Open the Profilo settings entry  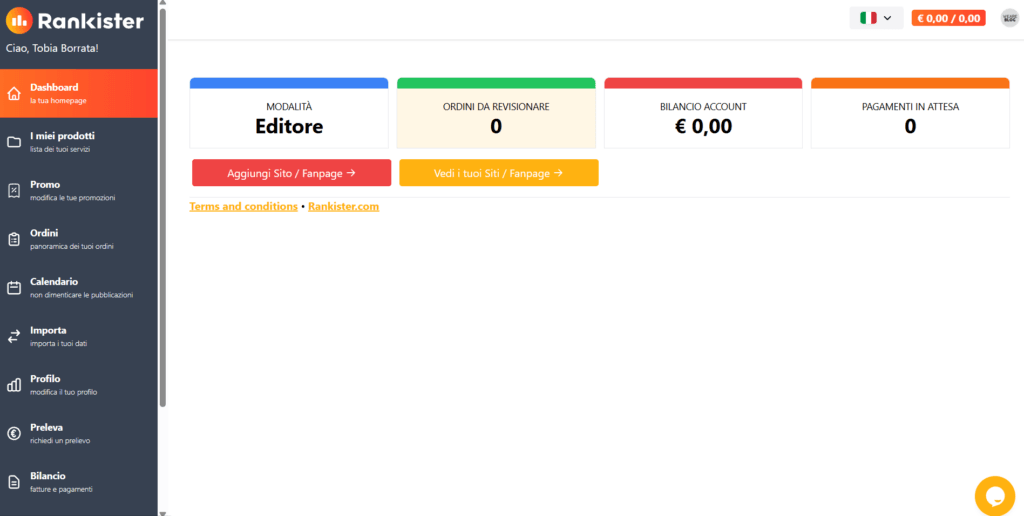[78, 385]
